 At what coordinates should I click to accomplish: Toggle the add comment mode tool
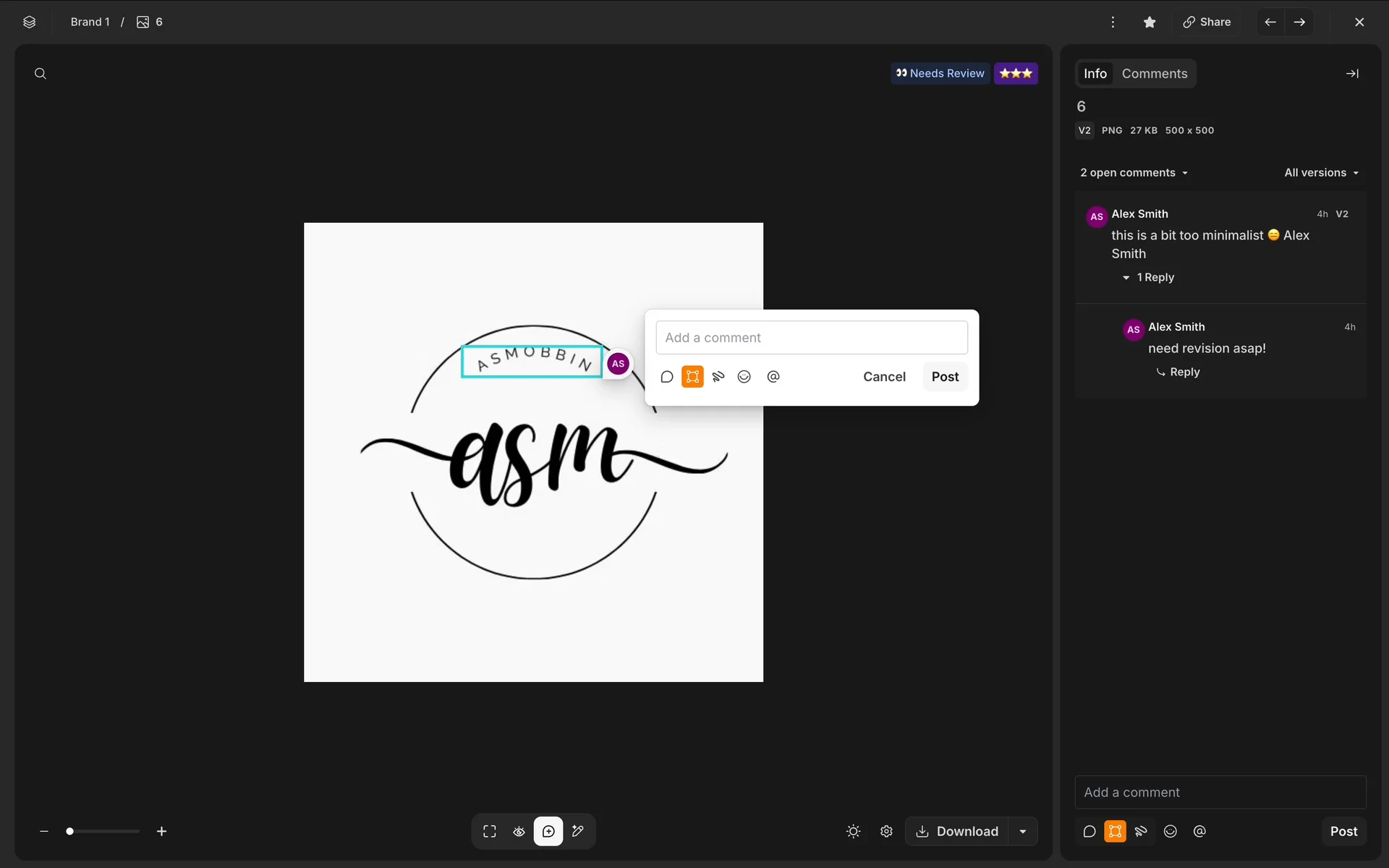pos(548,831)
